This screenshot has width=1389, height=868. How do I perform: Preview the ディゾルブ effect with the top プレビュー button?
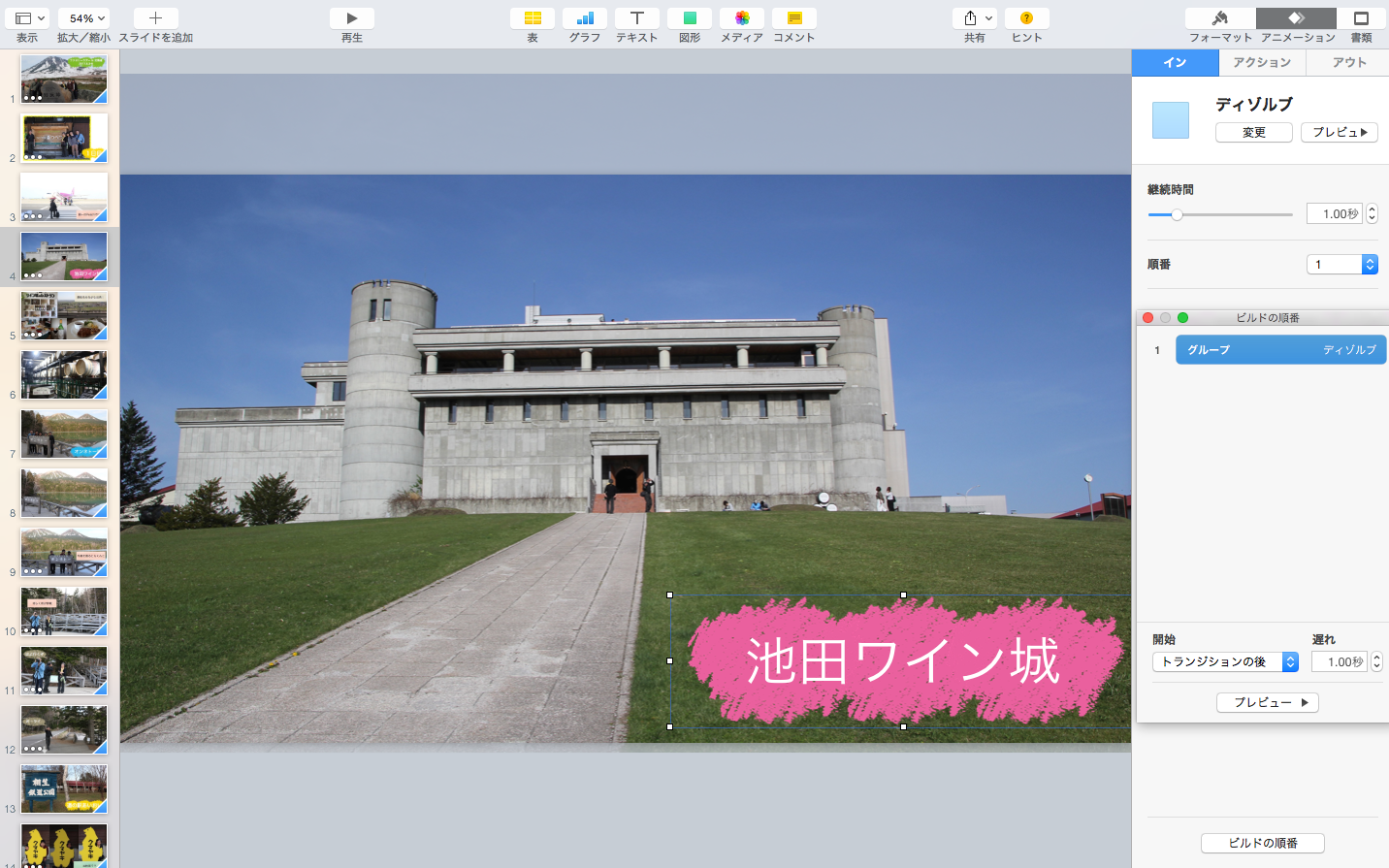tap(1340, 133)
